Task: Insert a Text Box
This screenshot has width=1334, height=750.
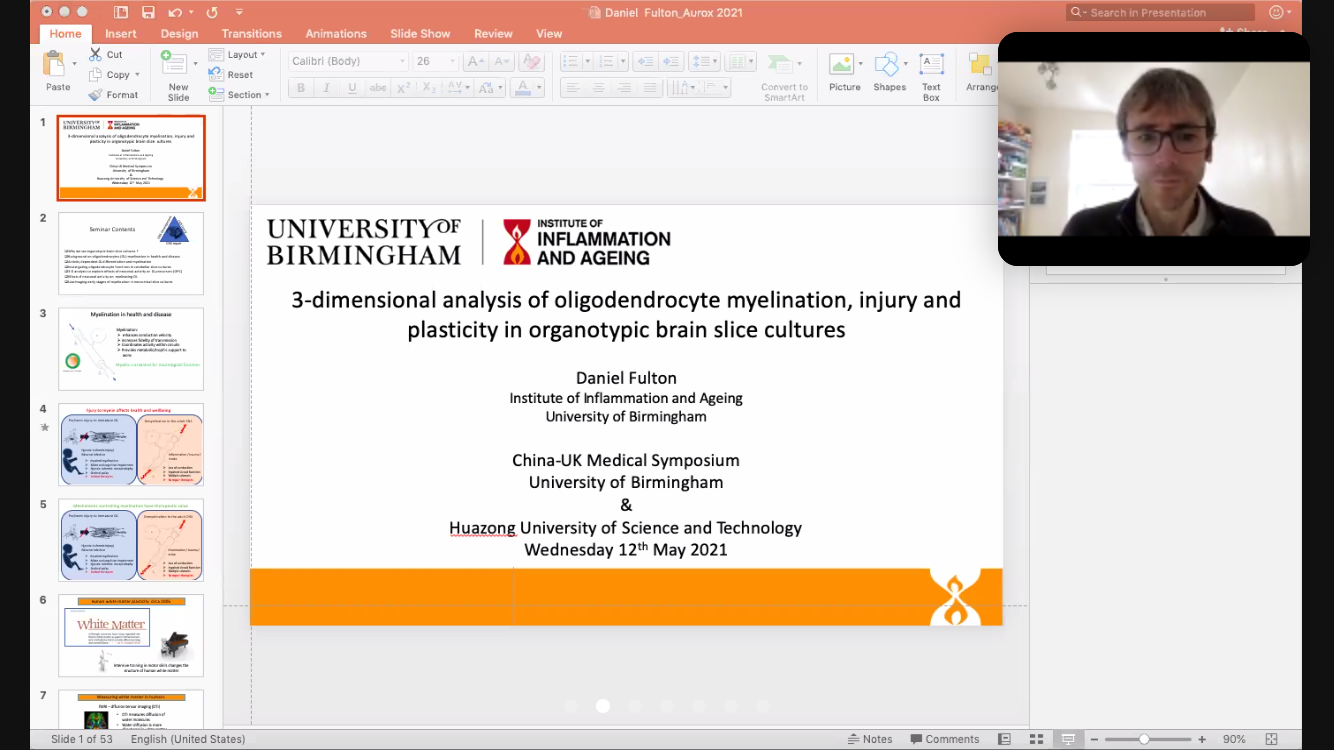Action: point(931,76)
